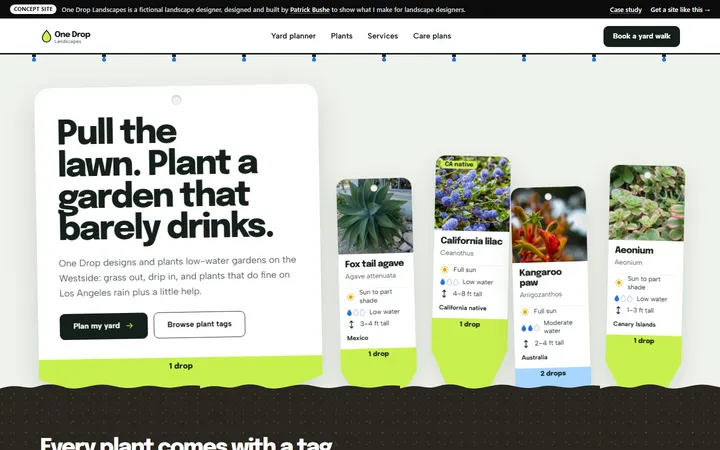
Task: Click the 4–8 ft tall text
Action: coord(467,294)
